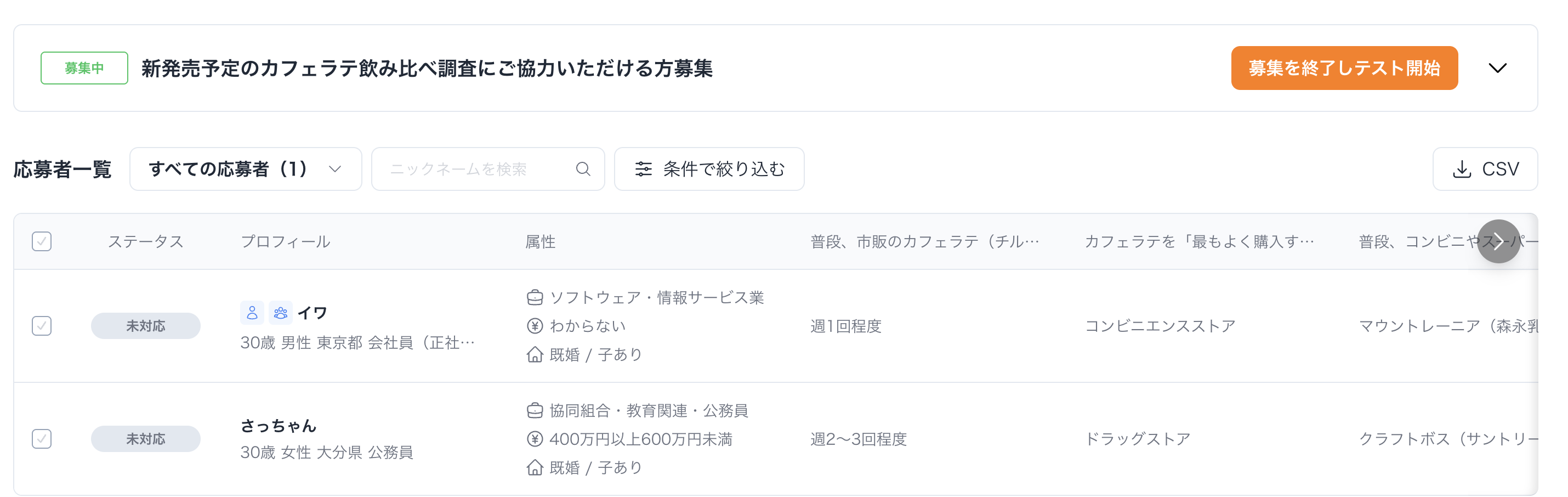The width and height of the screenshot is (1568, 497).
Task: Click the 属性 column header
Action: [x=540, y=241]
